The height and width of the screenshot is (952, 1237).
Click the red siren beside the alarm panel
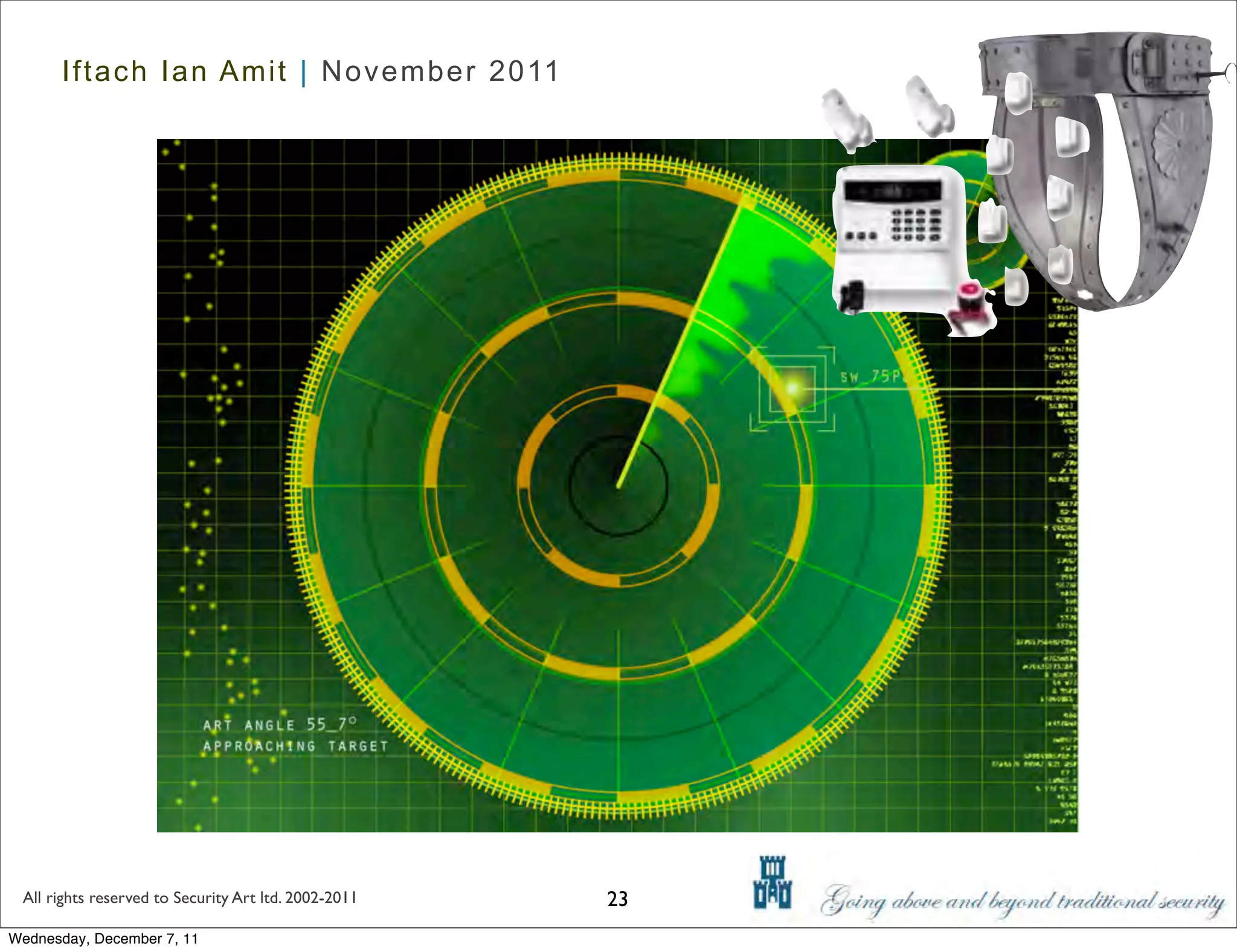[x=969, y=301]
